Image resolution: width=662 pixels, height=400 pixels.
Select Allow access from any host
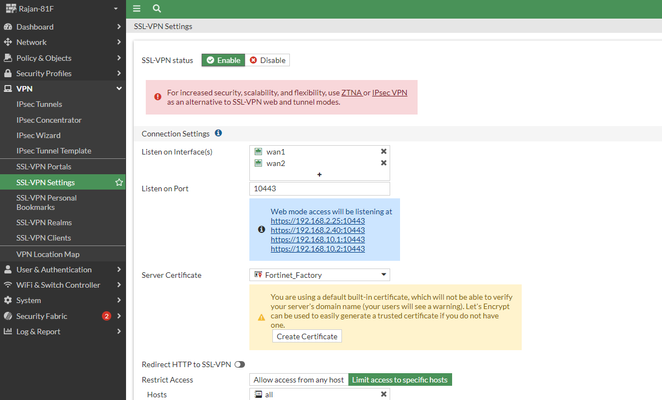pyautogui.click(x=297, y=379)
